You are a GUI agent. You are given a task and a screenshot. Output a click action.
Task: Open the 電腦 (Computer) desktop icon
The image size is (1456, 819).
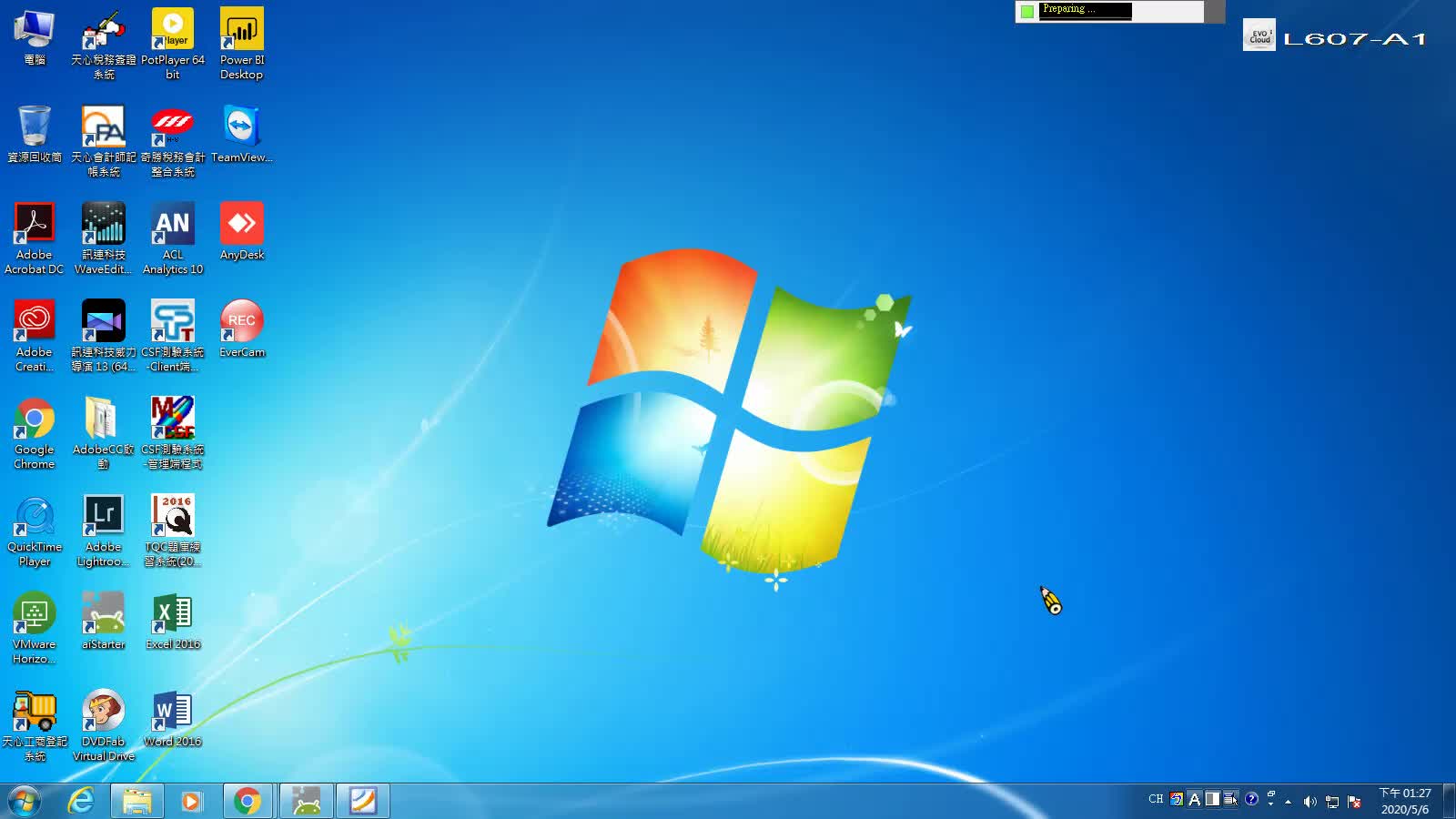tap(35, 38)
